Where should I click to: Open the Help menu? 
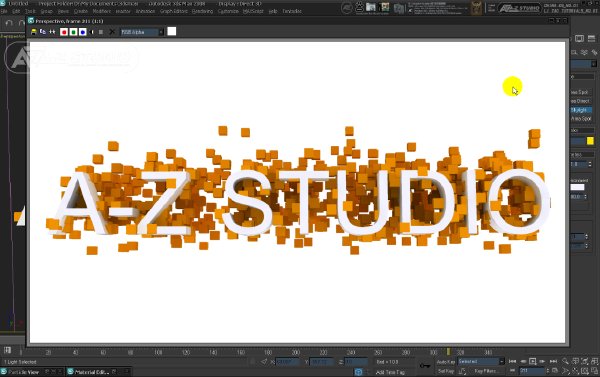pyautogui.click(x=273, y=11)
